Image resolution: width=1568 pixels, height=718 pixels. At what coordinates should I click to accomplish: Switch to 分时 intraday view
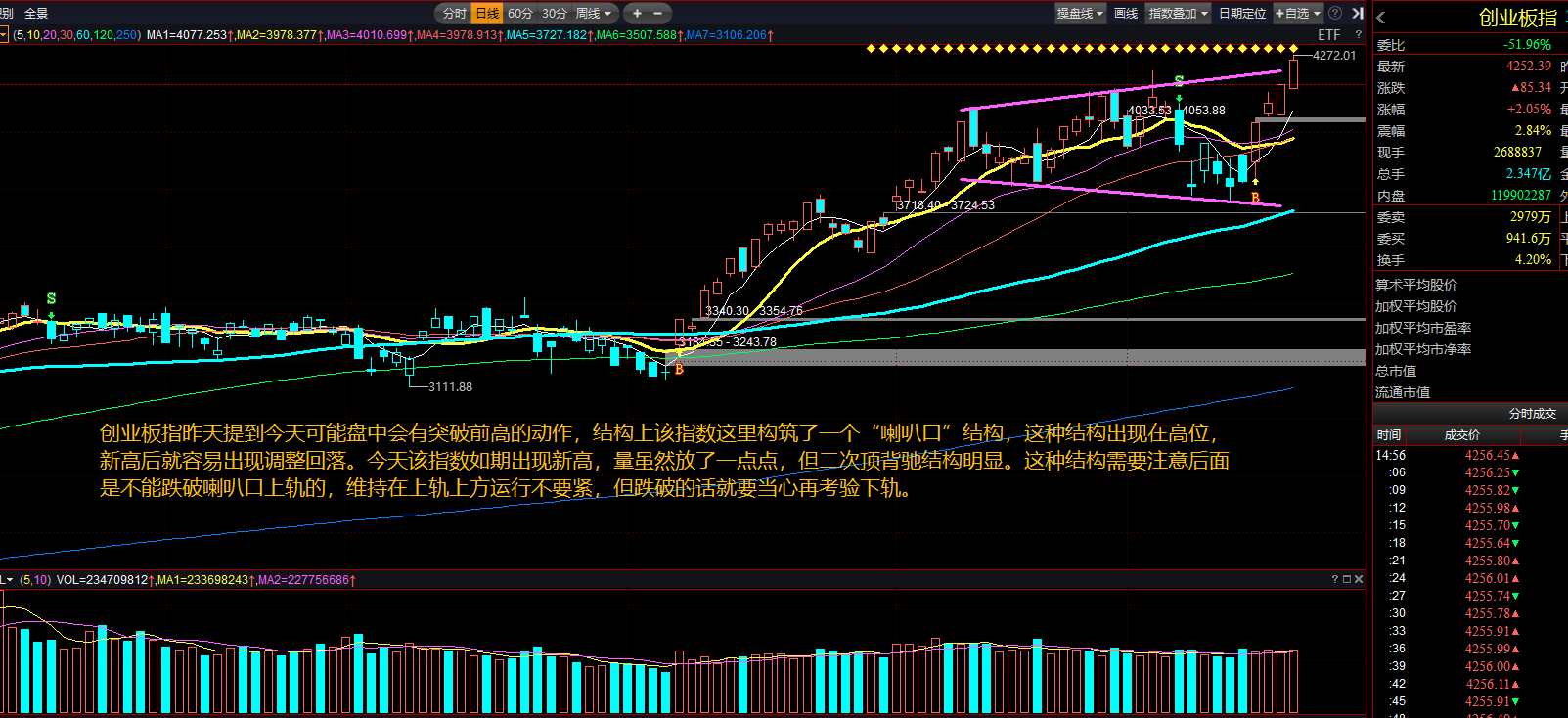(x=454, y=13)
